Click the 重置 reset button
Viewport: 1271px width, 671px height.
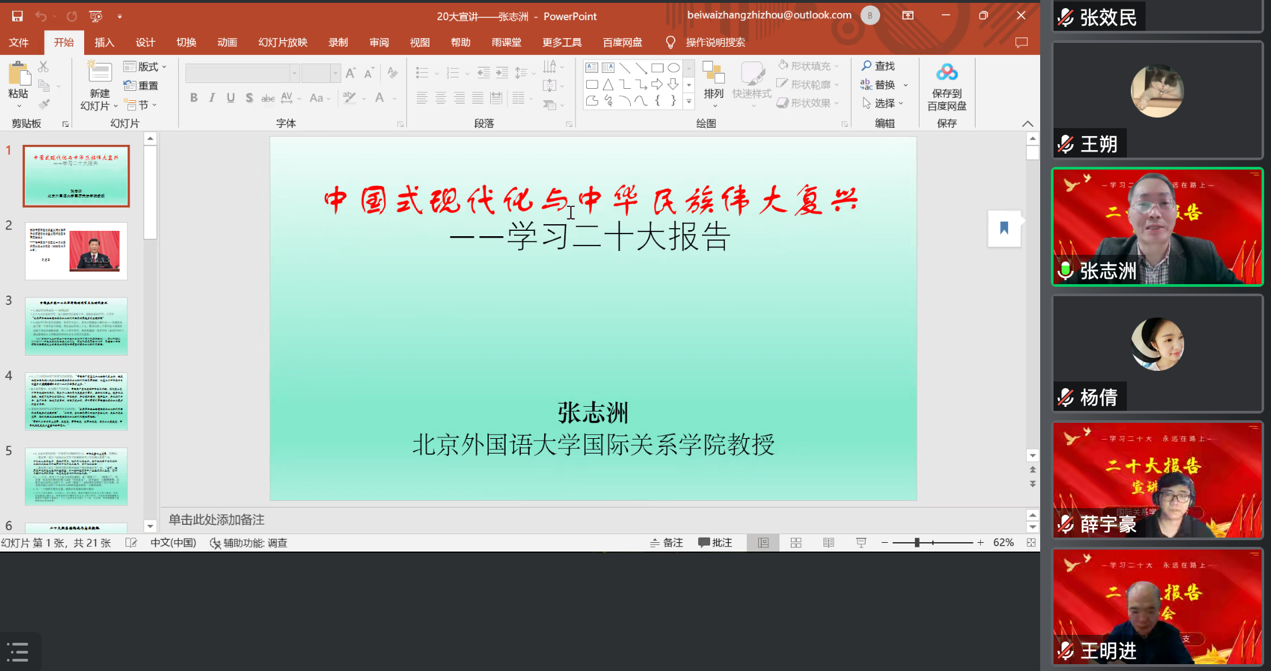coord(141,86)
